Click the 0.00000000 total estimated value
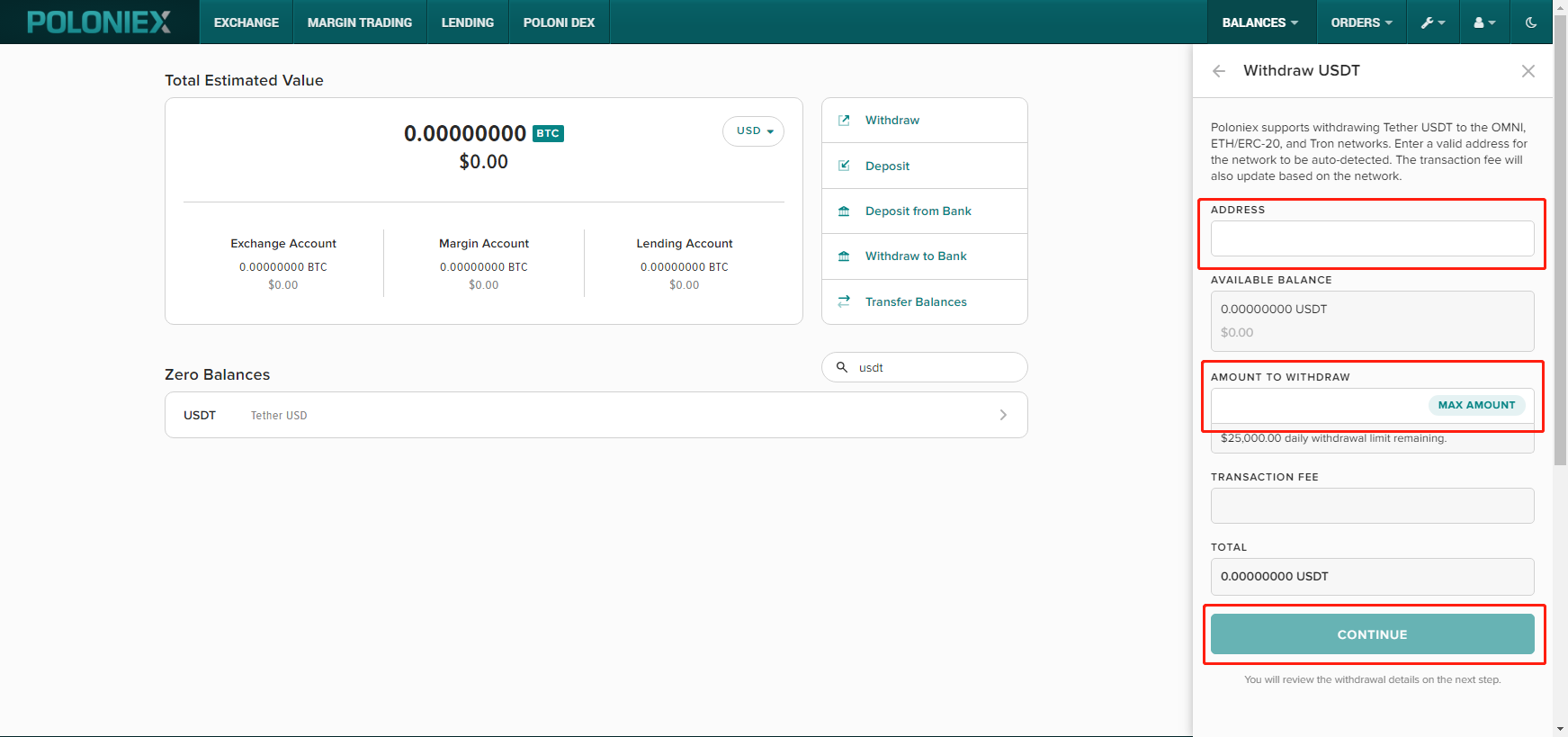 click(x=465, y=133)
